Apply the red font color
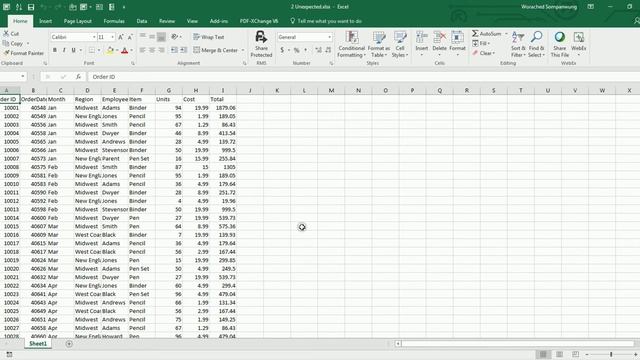 (124, 50)
